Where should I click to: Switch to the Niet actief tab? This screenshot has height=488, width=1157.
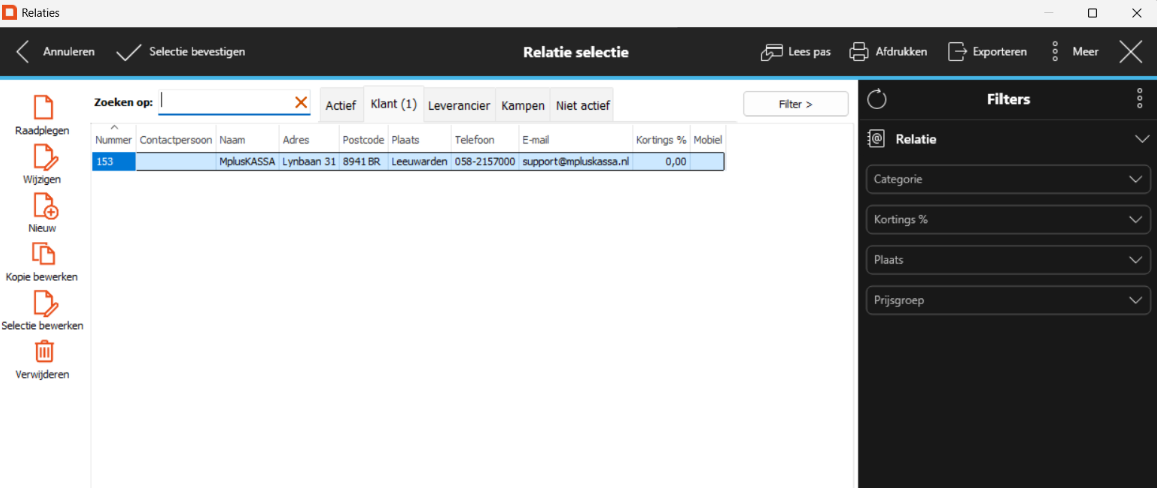click(x=581, y=105)
